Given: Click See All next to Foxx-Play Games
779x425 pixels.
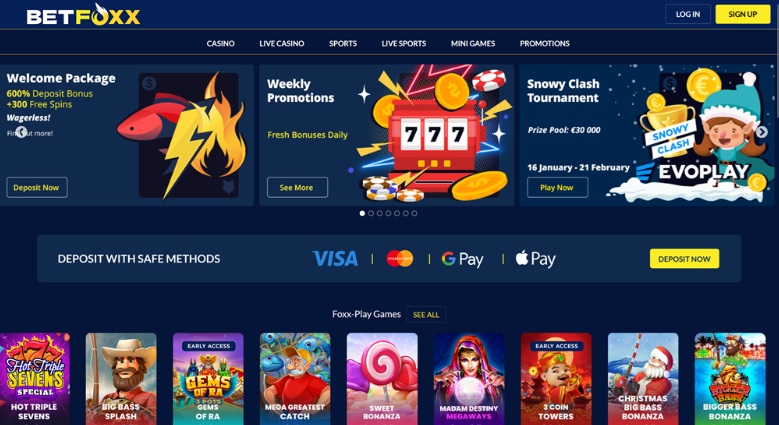Looking at the screenshot, I should [x=426, y=315].
